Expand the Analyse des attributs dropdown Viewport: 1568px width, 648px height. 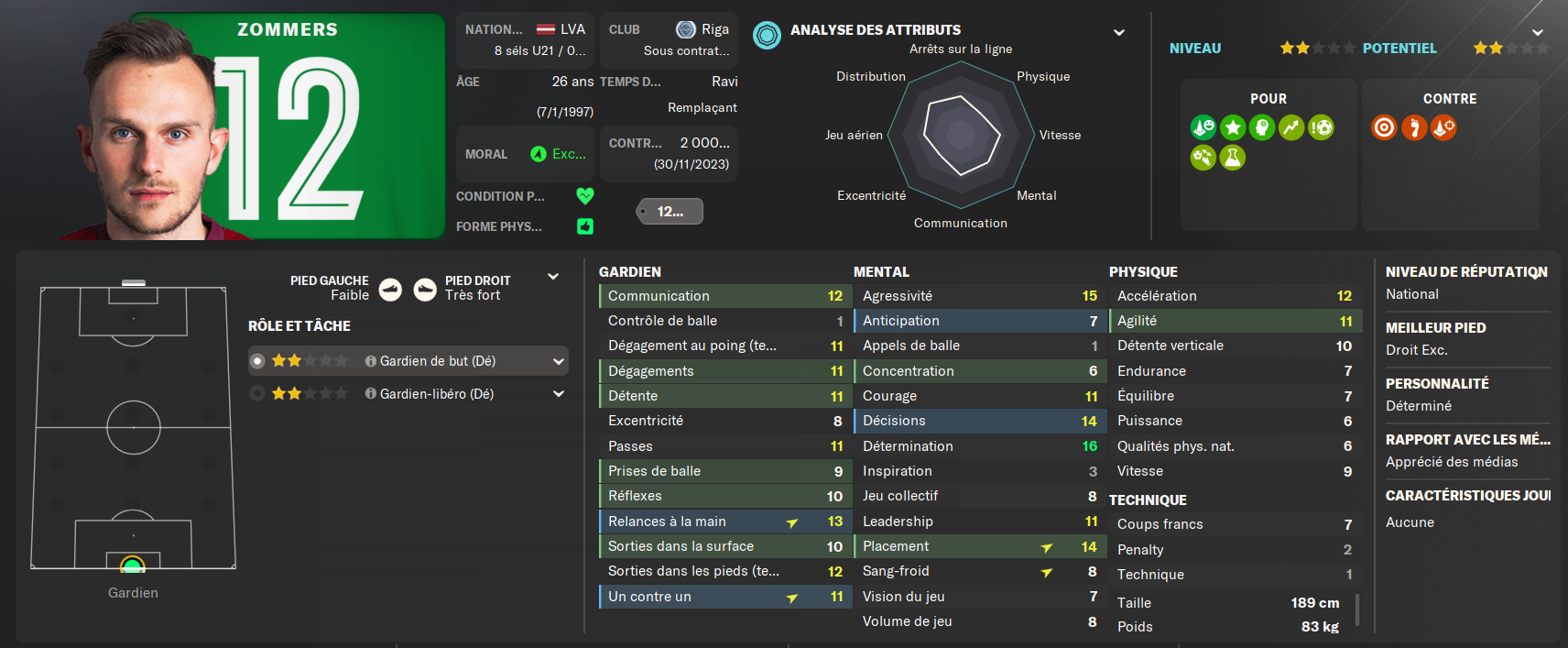[x=1118, y=32]
